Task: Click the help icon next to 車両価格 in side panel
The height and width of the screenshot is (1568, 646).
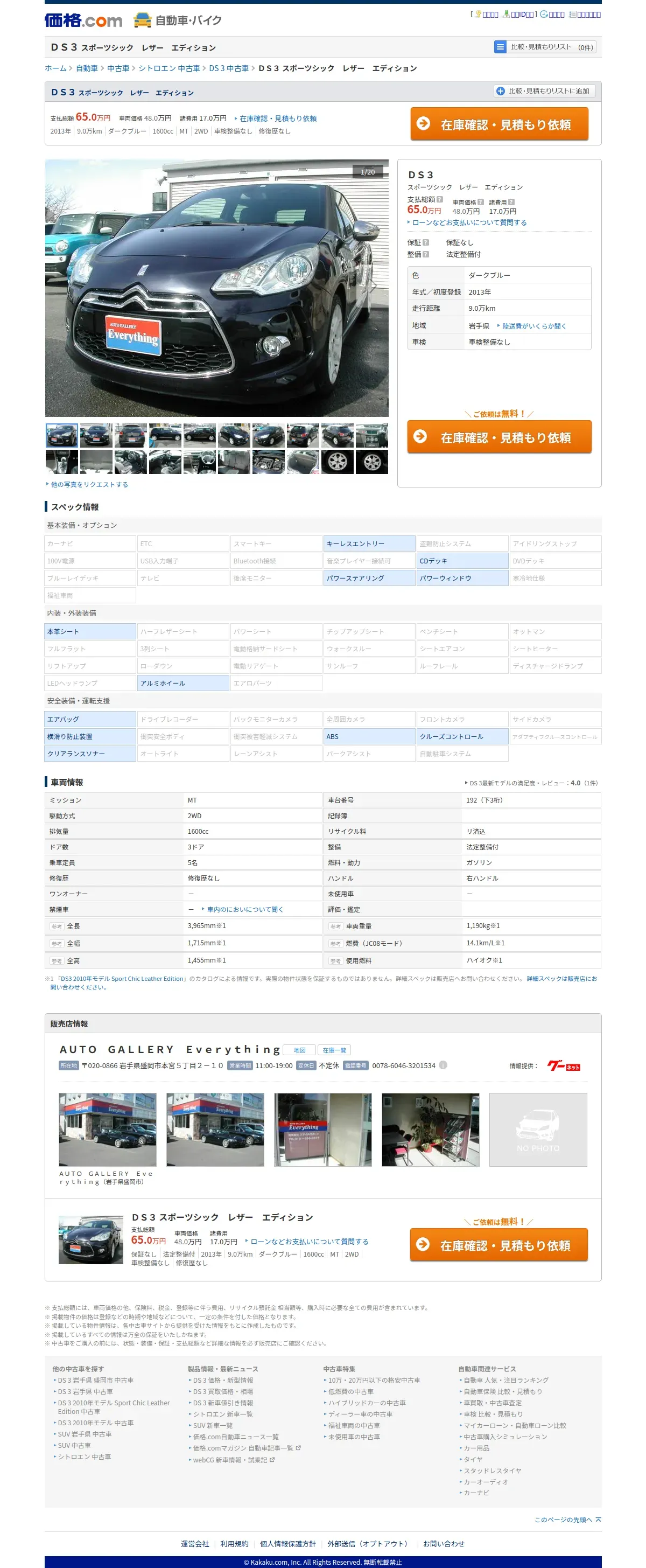Action: (481, 202)
